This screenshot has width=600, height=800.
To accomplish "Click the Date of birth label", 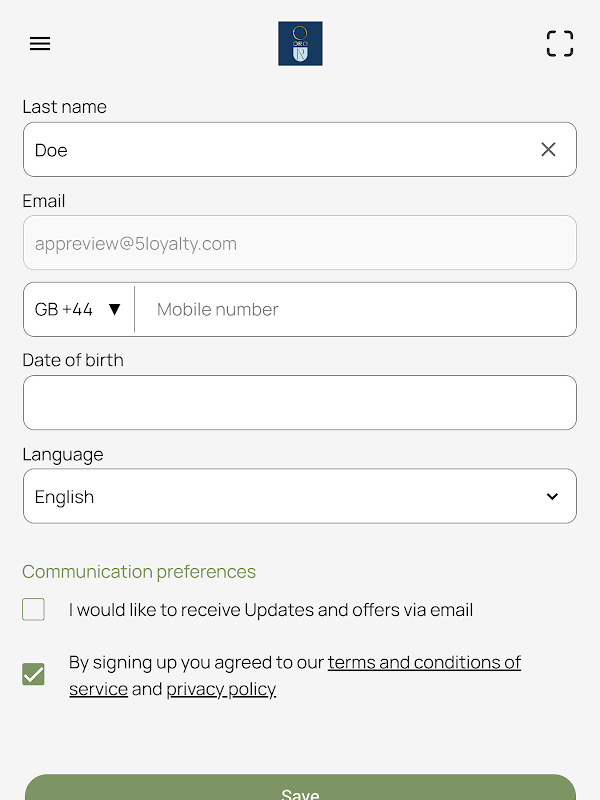I will coord(73,360).
